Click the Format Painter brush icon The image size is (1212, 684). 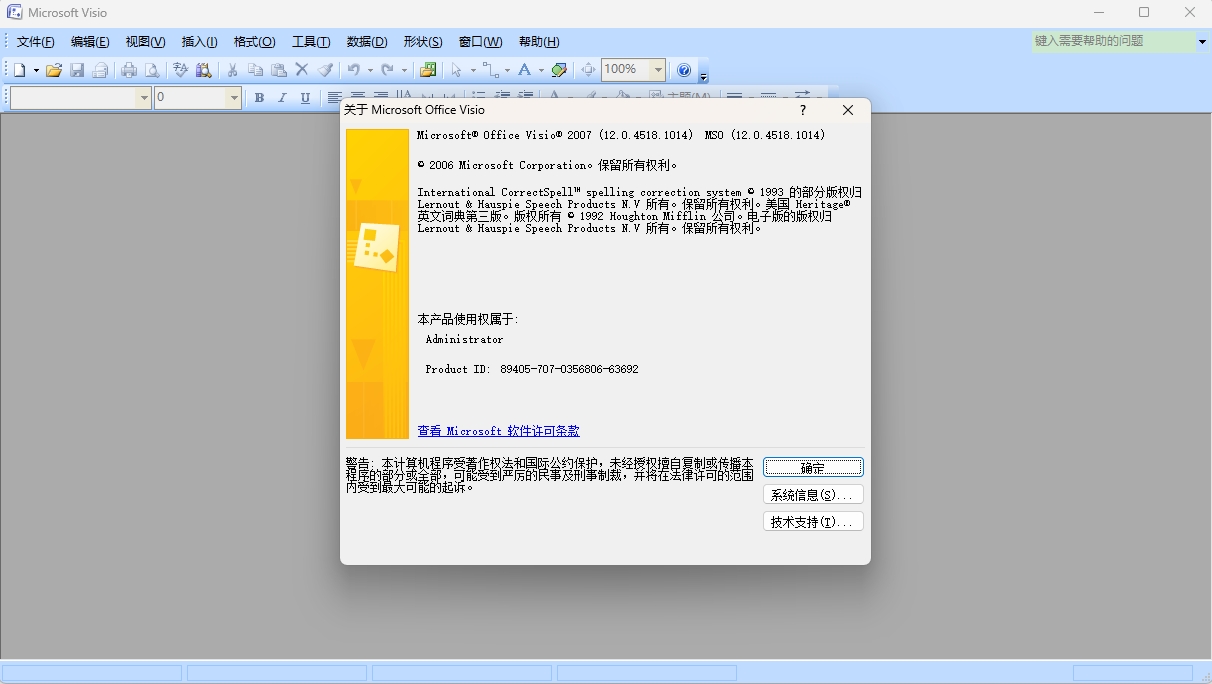pos(325,70)
